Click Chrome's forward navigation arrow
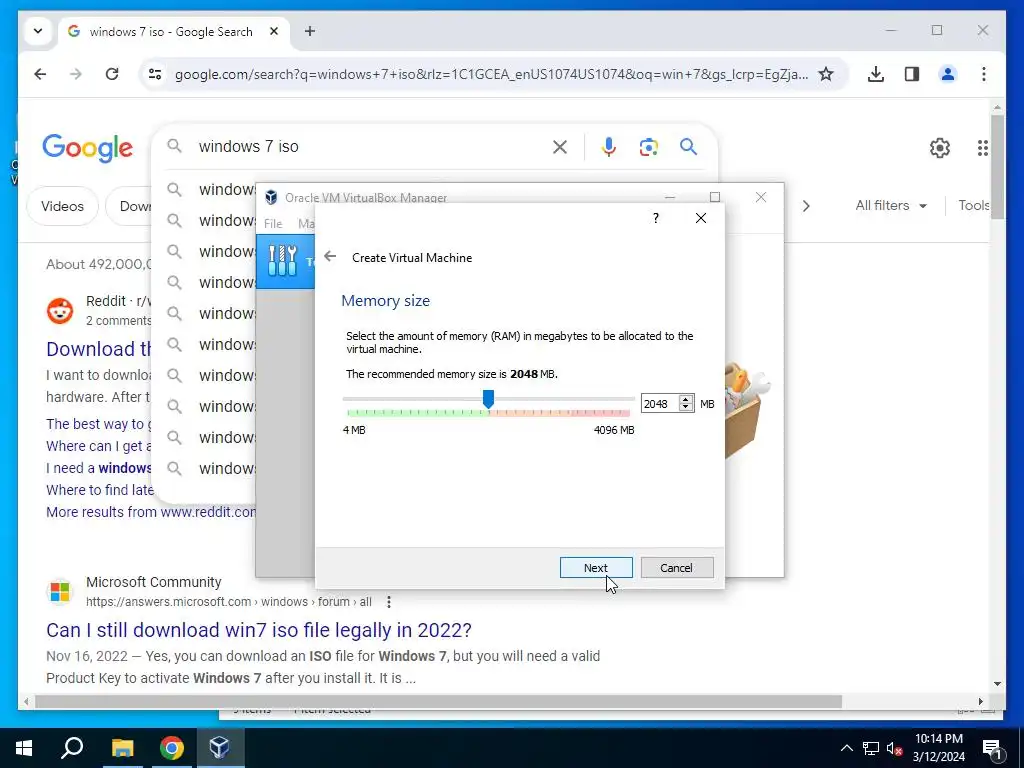1024x768 pixels. tap(76, 74)
